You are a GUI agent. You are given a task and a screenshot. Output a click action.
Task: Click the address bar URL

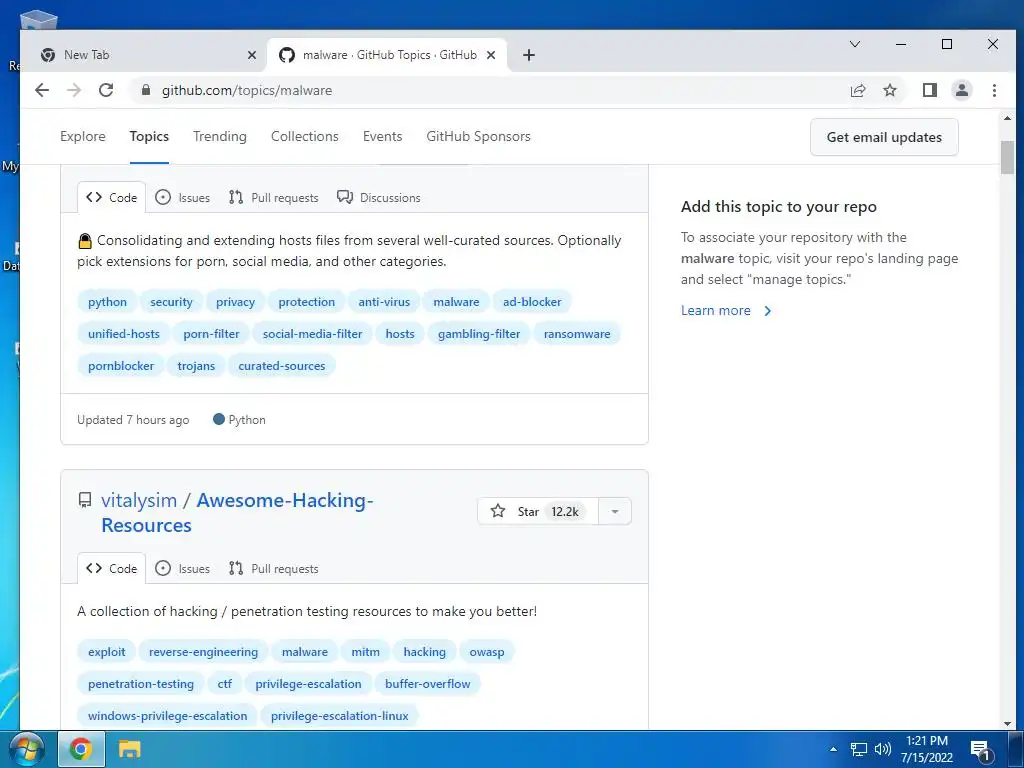[247, 90]
